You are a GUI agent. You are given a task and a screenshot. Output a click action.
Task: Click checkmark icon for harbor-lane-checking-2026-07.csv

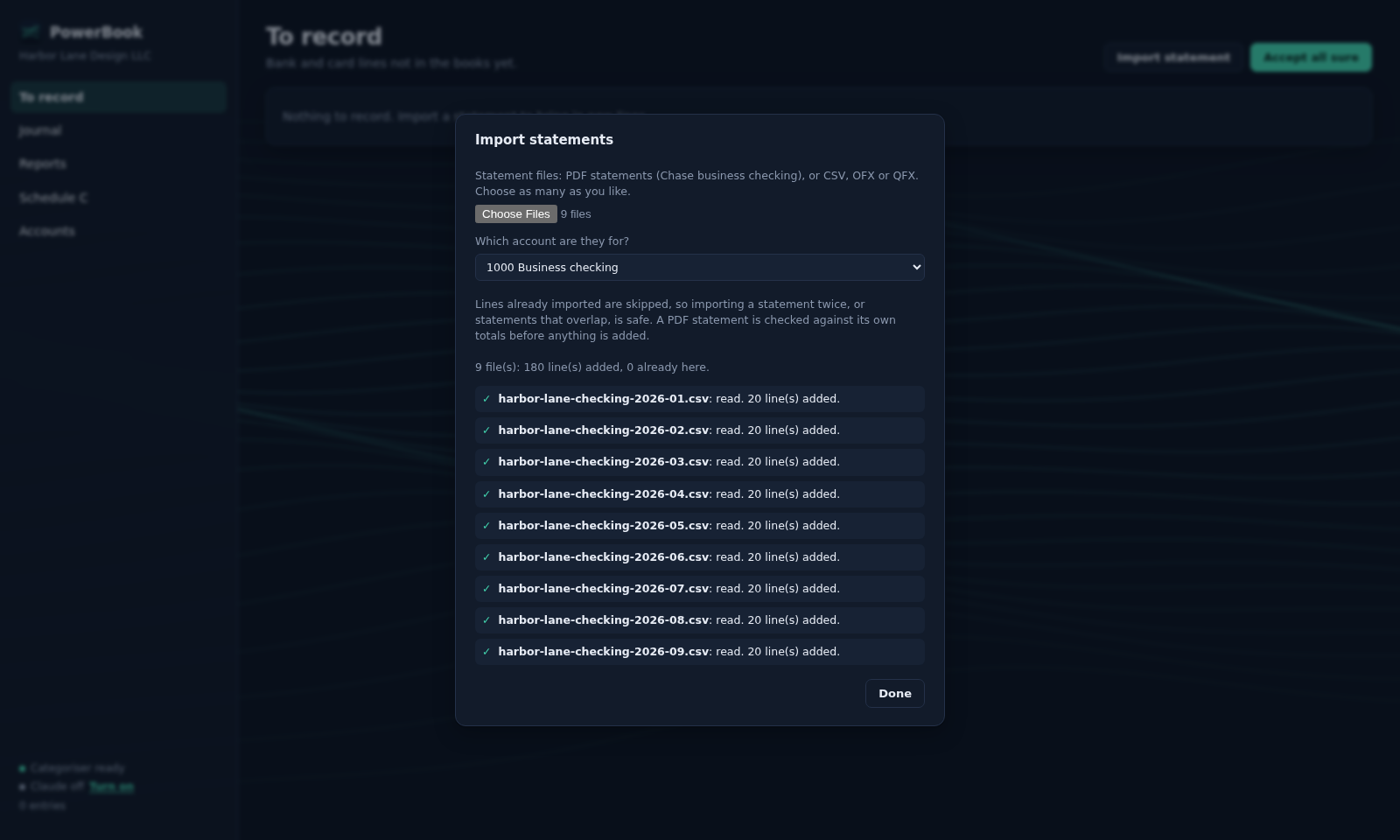coord(486,589)
